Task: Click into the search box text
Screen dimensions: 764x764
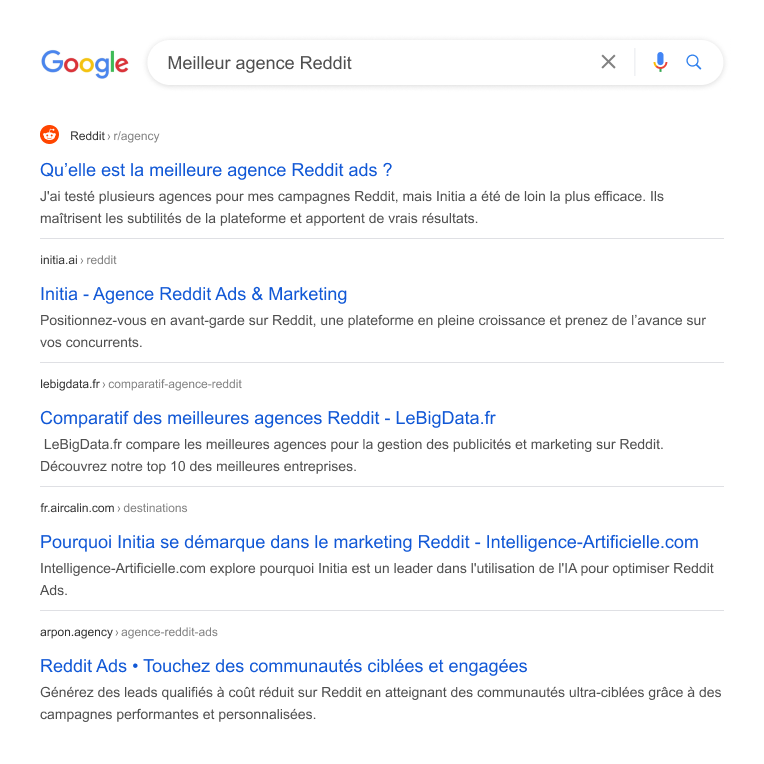Action: (260, 63)
